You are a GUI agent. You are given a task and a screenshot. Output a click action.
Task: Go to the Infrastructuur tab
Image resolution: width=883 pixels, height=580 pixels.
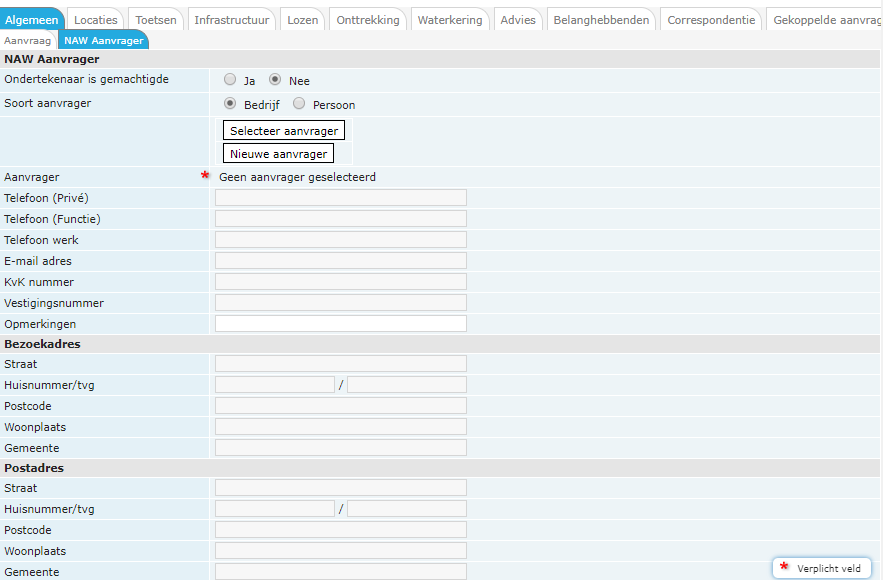click(231, 20)
